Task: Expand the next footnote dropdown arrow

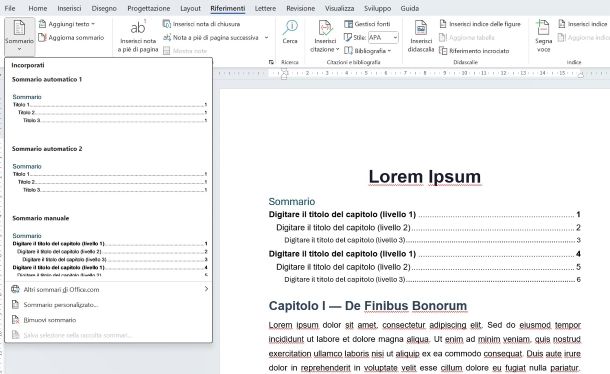Action: tap(266, 38)
